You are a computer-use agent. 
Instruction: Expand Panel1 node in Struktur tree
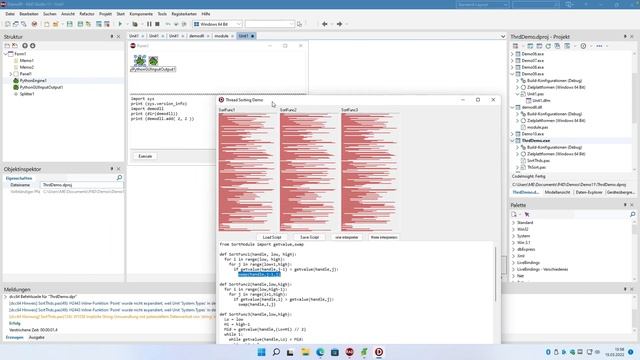[11, 74]
